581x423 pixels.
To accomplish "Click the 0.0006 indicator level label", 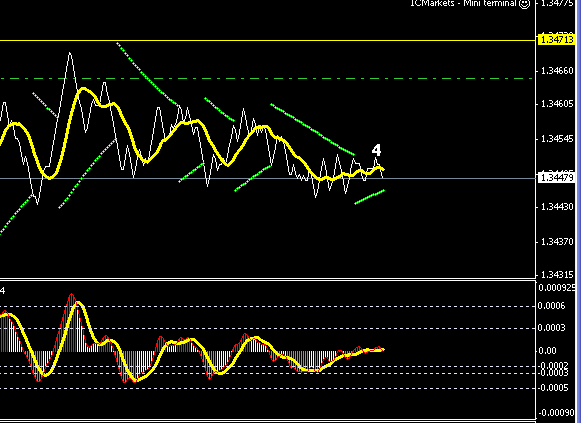I will click(x=552, y=306).
